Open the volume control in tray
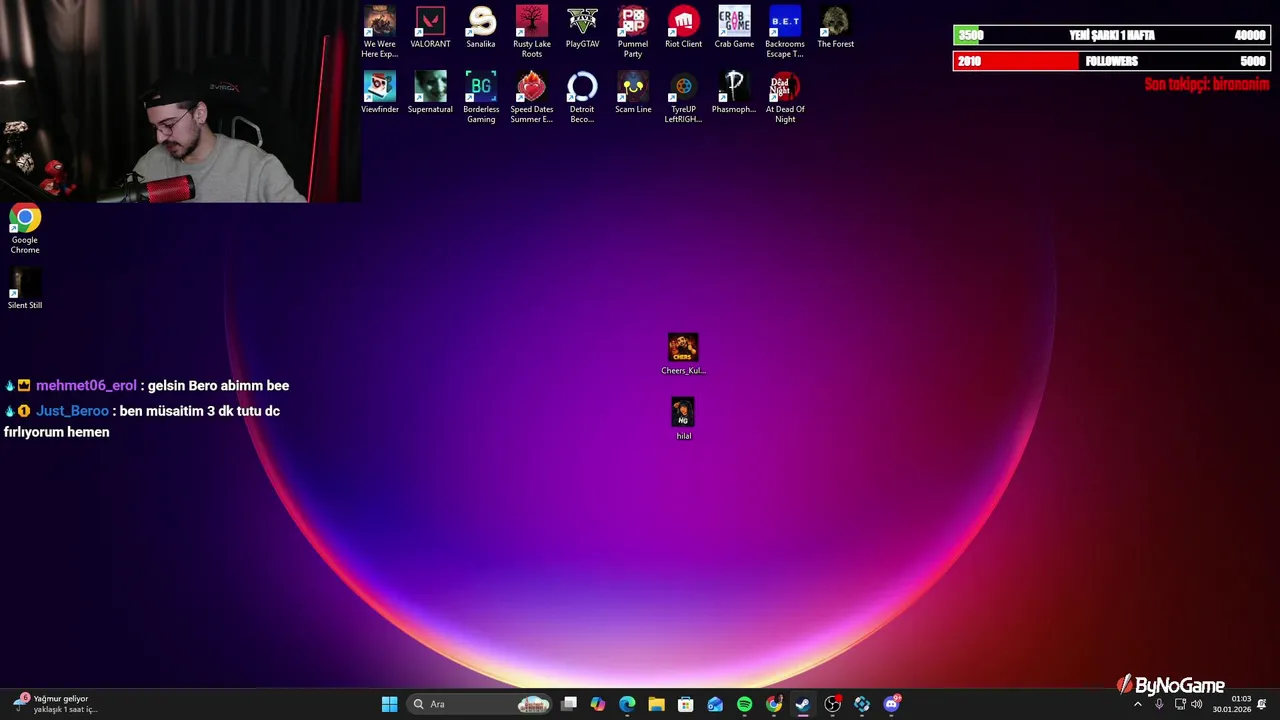 1197,704
